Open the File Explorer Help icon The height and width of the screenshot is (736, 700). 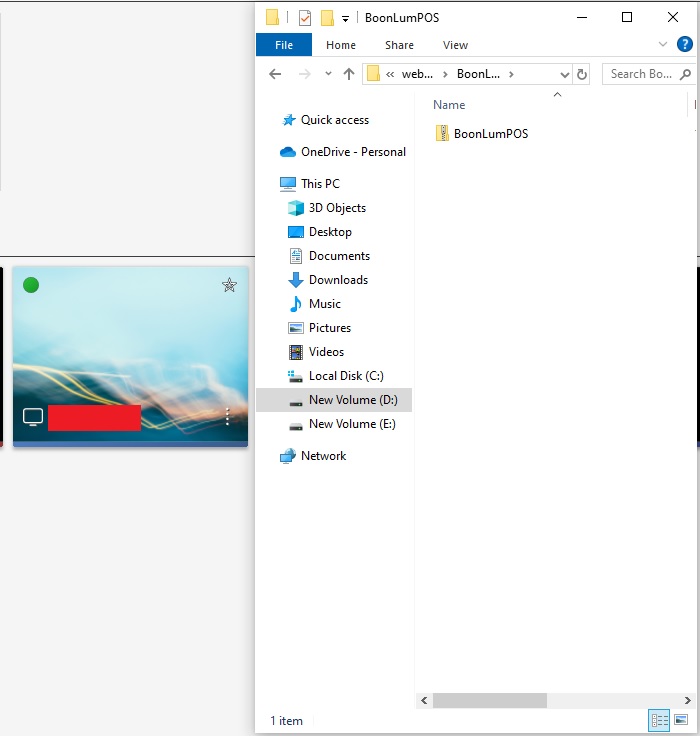point(685,44)
